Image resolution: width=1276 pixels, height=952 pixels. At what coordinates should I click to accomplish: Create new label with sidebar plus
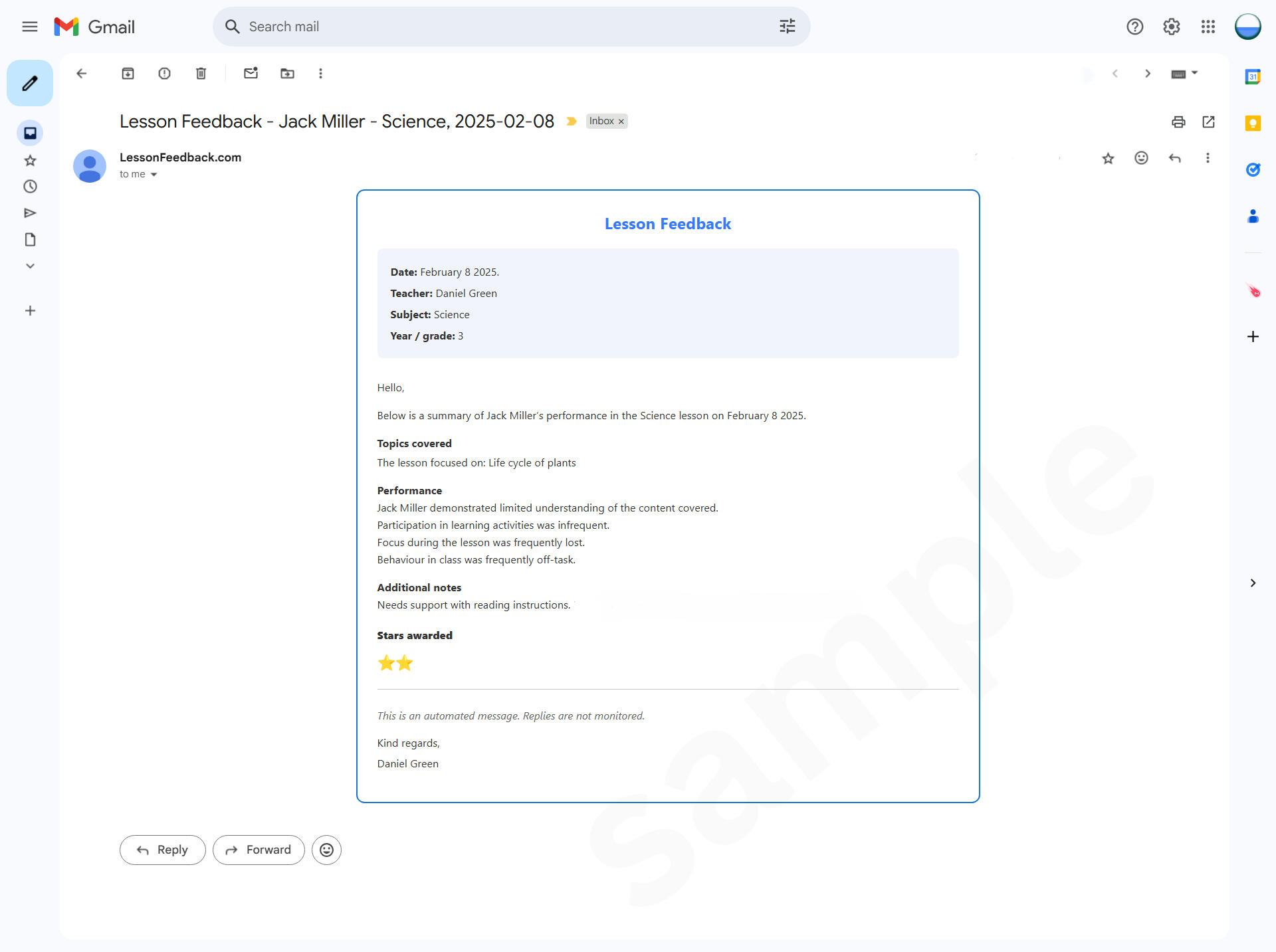30,311
